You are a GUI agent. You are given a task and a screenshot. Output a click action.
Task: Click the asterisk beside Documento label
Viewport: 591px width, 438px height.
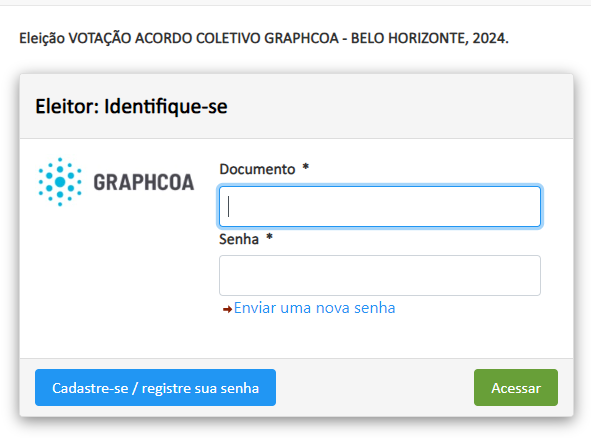point(306,166)
